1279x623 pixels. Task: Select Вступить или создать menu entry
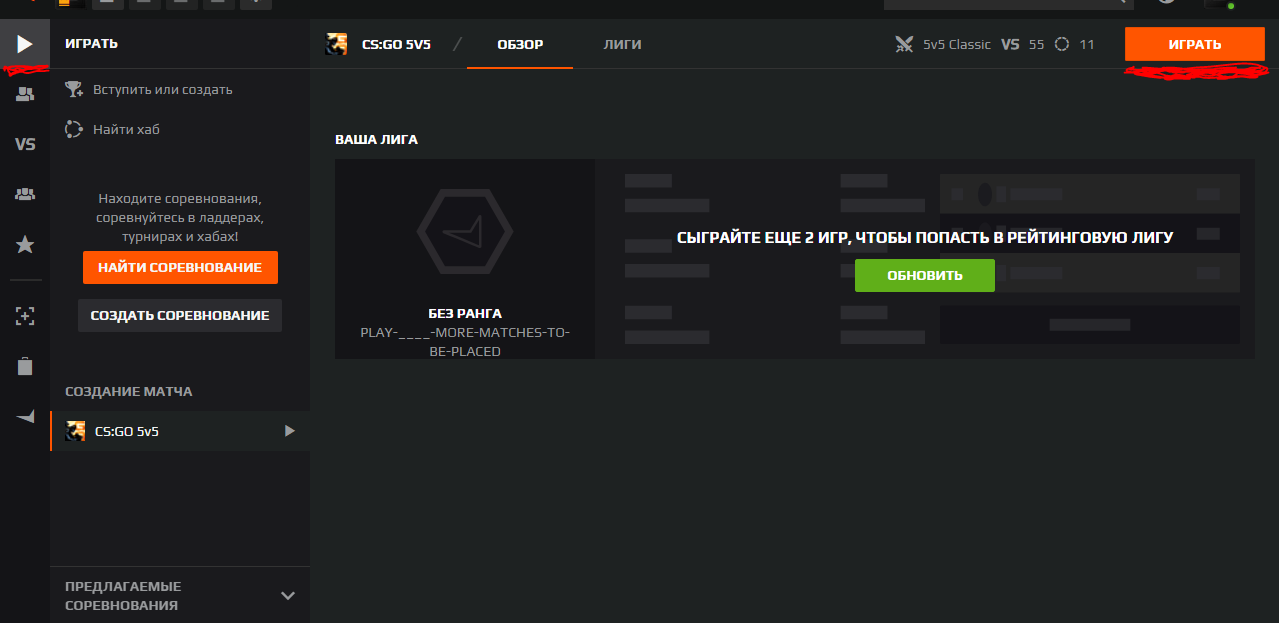162,89
